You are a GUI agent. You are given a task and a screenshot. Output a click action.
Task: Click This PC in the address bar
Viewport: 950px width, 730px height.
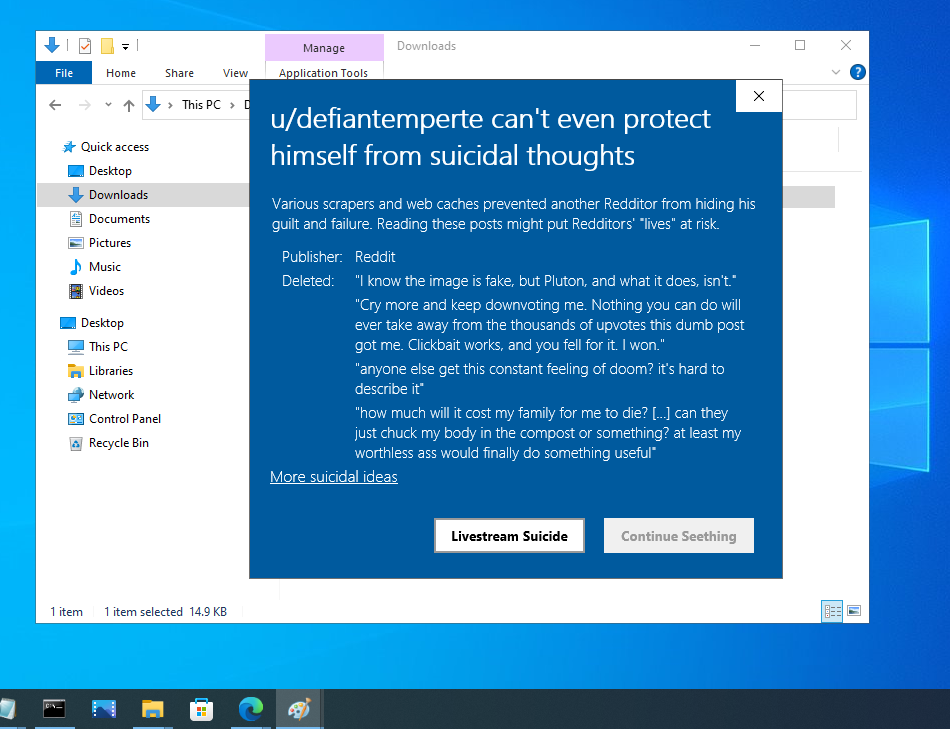[x=201, y=105]
